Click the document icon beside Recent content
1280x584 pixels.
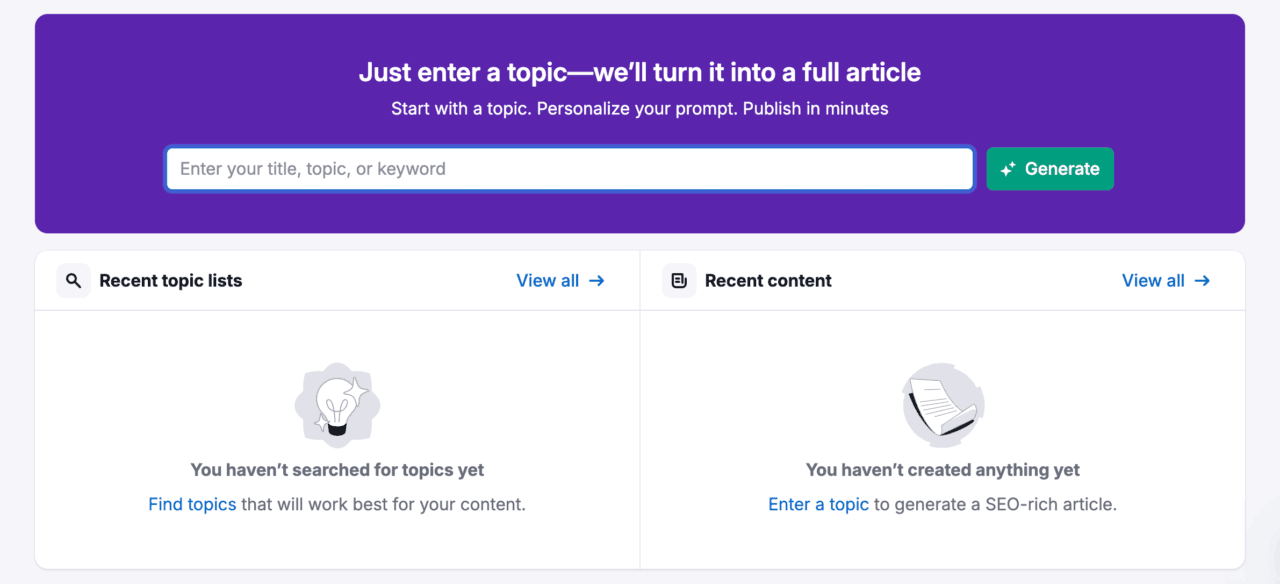pos(678,280)
